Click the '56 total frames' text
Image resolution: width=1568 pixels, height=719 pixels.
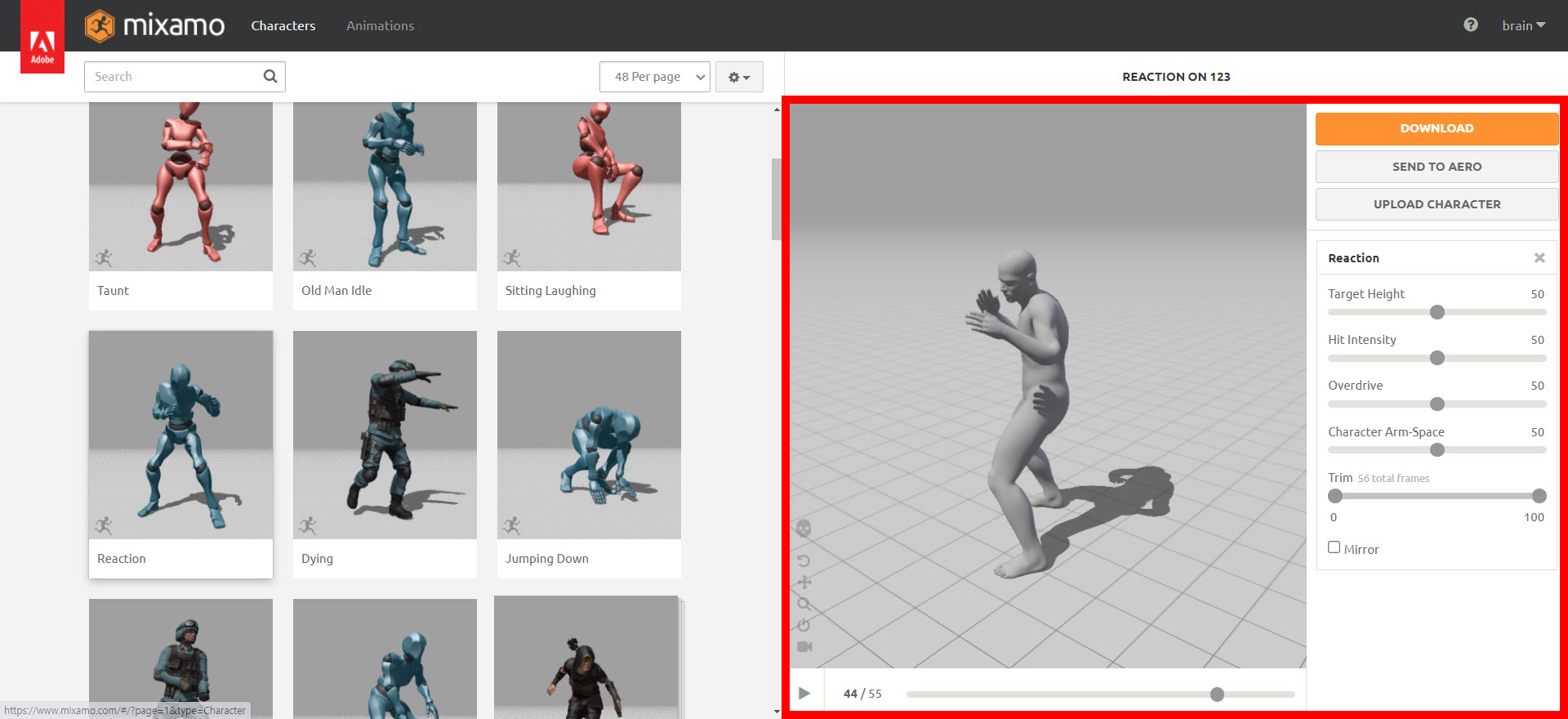pos(1393,479)
